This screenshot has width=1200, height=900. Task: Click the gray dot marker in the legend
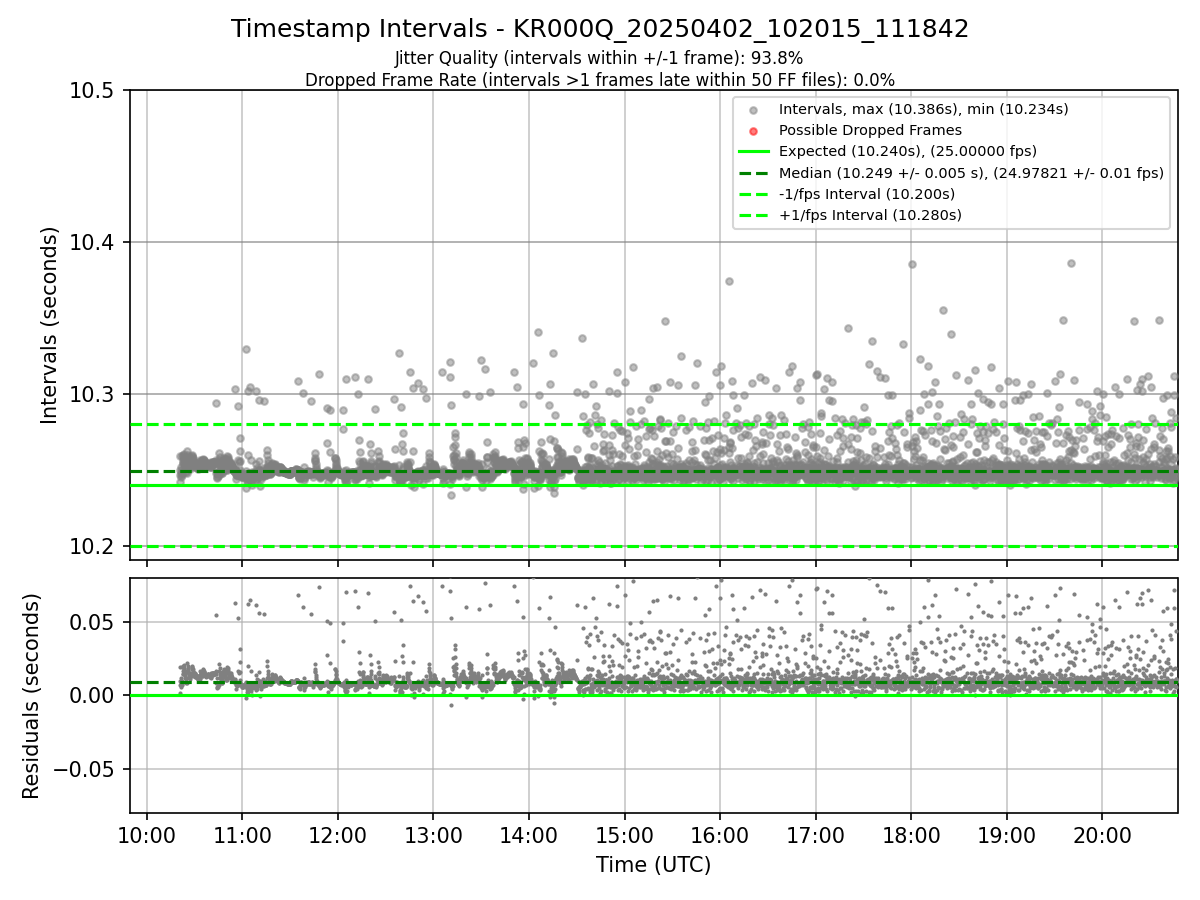754,110
